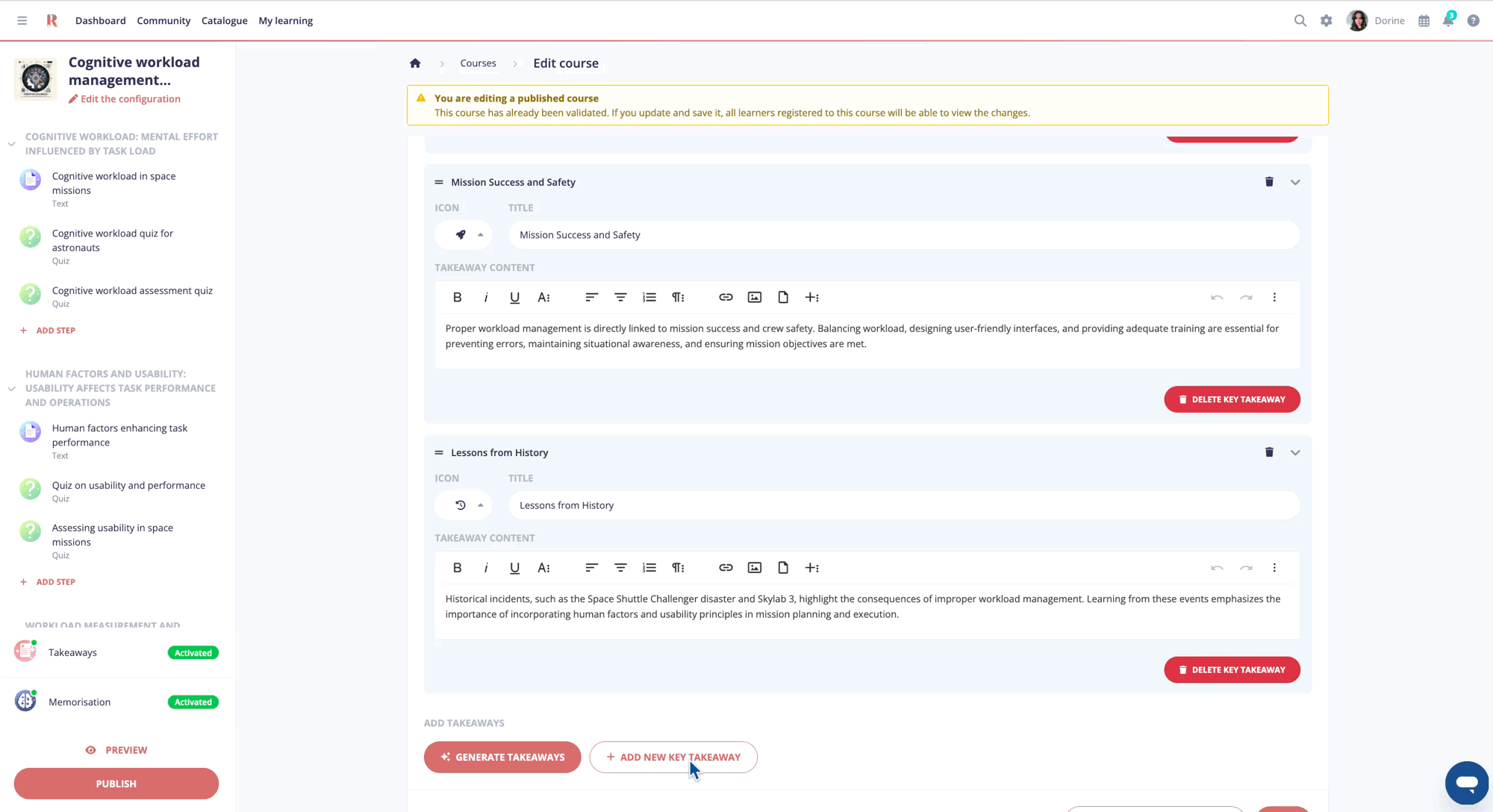This screenshot has height=812, width=1493.
Task: Insert image in Lessons from History editor
Action: coord(755,568)
